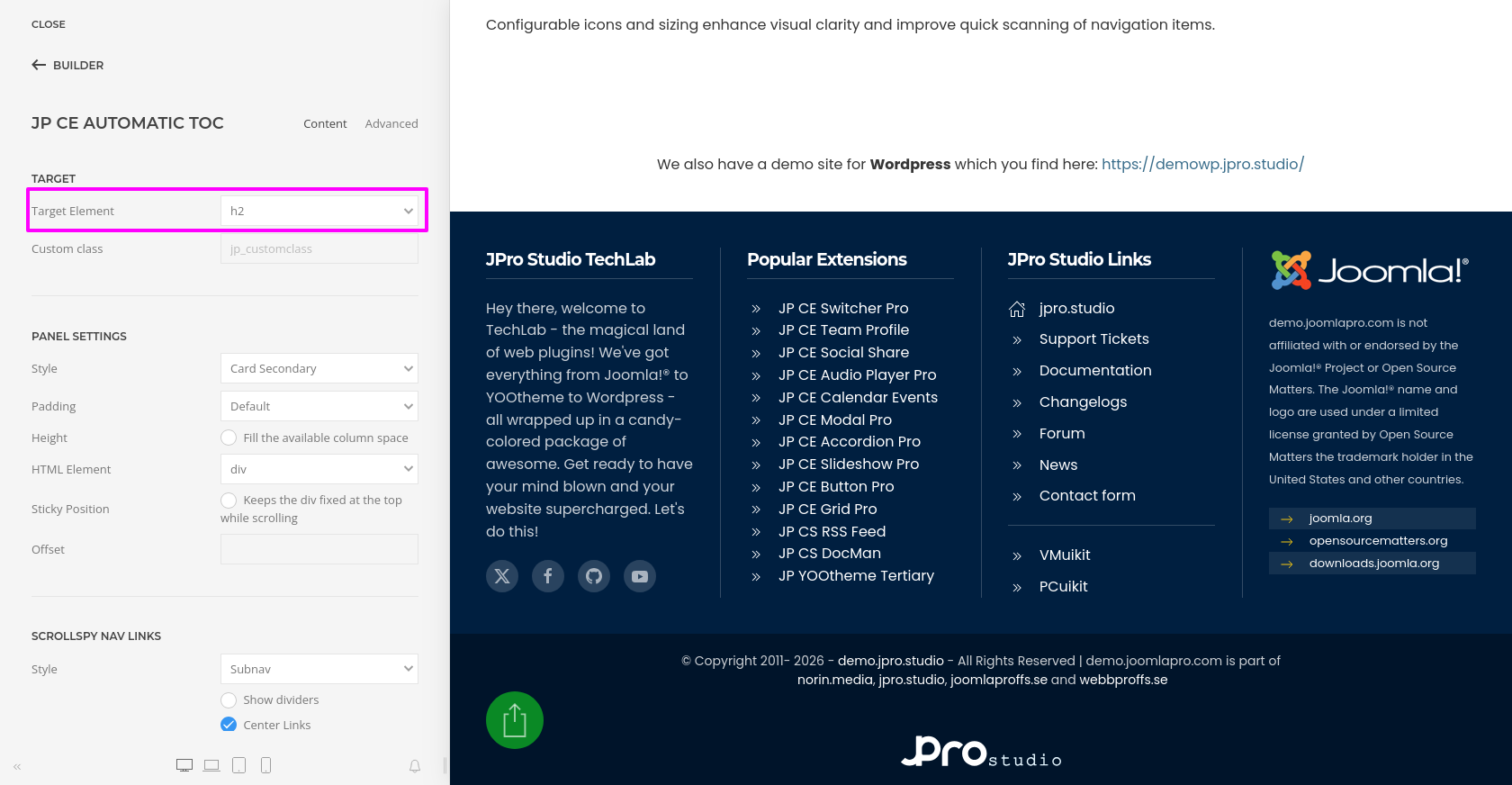Viewport: 1512px width, 785px height.
Task: Select the Content tab
Action: [x=325, y=124]
